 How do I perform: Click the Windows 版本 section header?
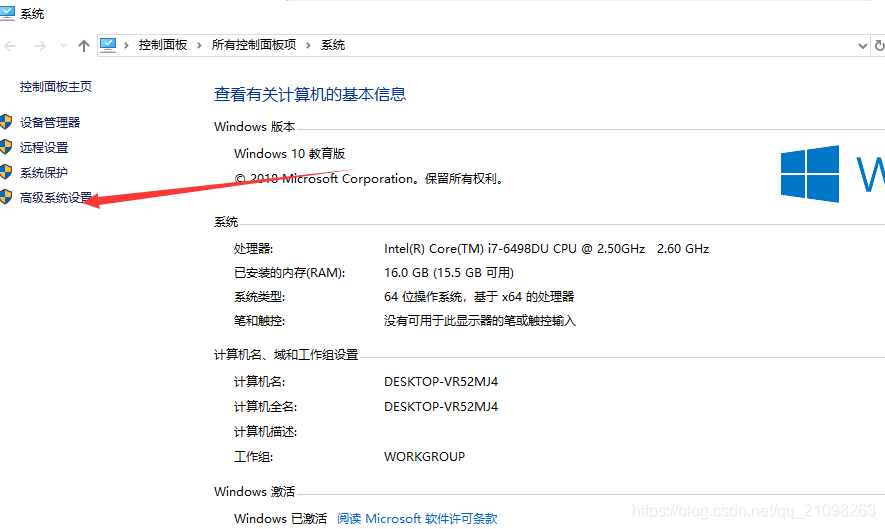[255, 126]
